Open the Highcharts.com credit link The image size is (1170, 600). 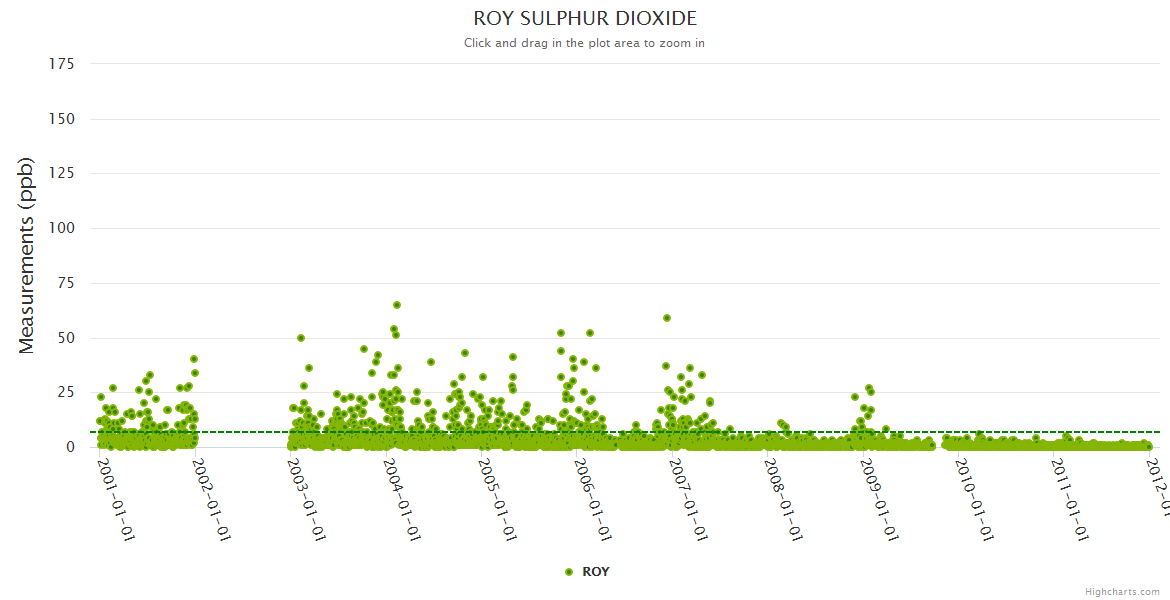click(x=1122, y=592)
